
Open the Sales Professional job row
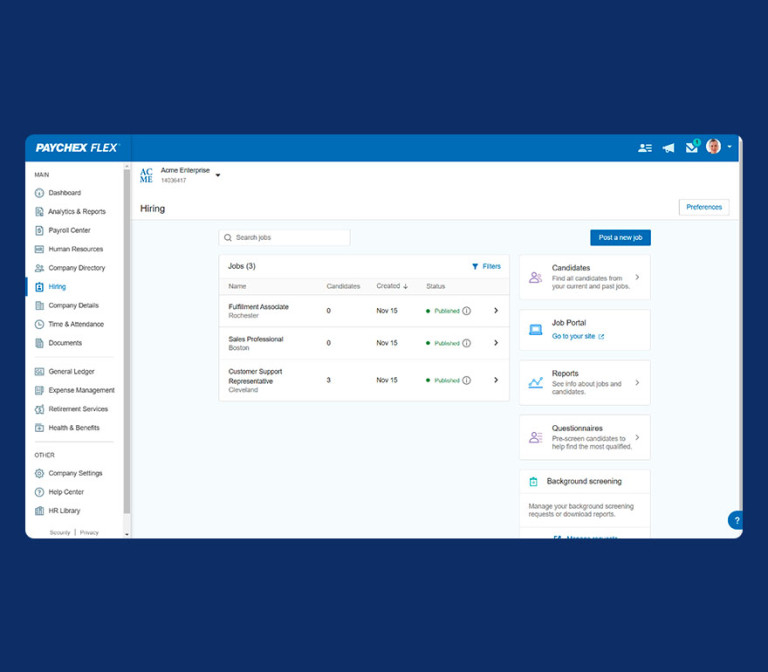[364, 343]
